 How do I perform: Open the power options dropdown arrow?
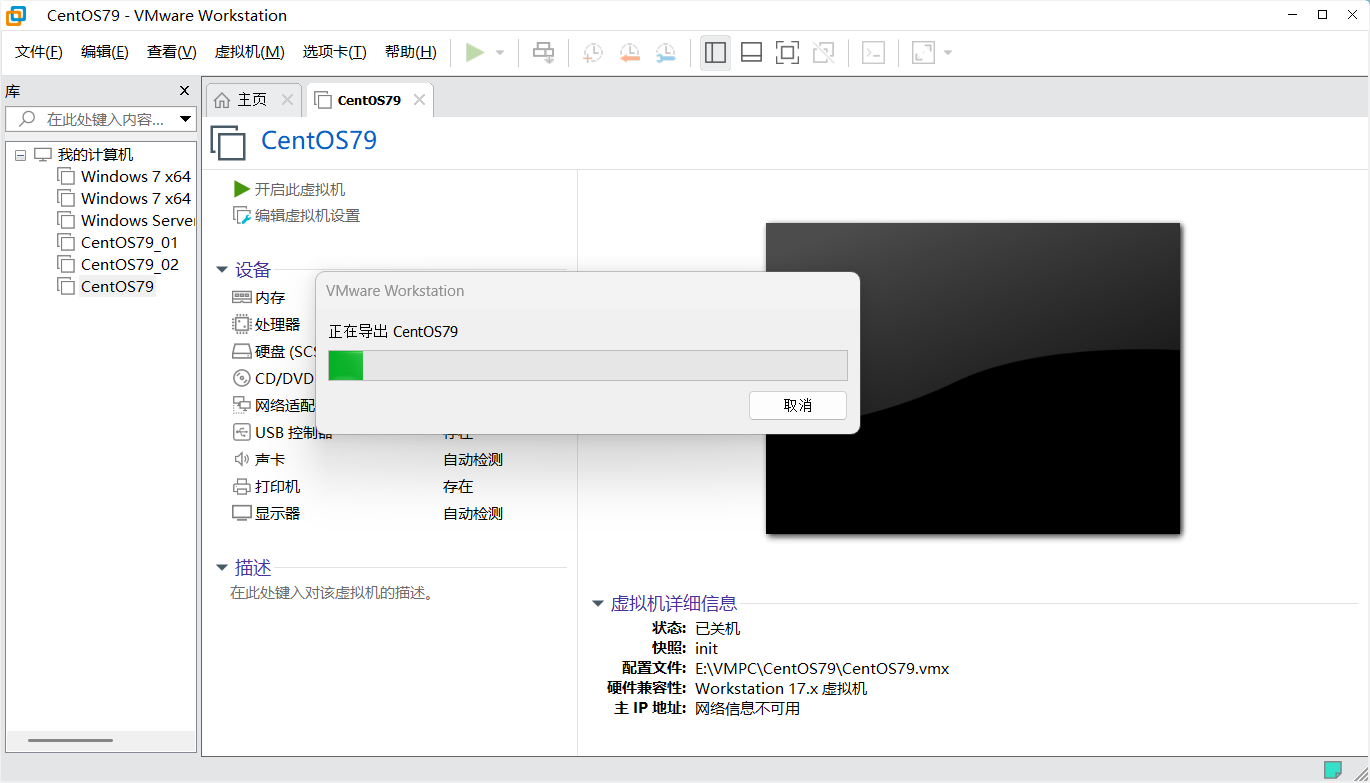point(500,53)
